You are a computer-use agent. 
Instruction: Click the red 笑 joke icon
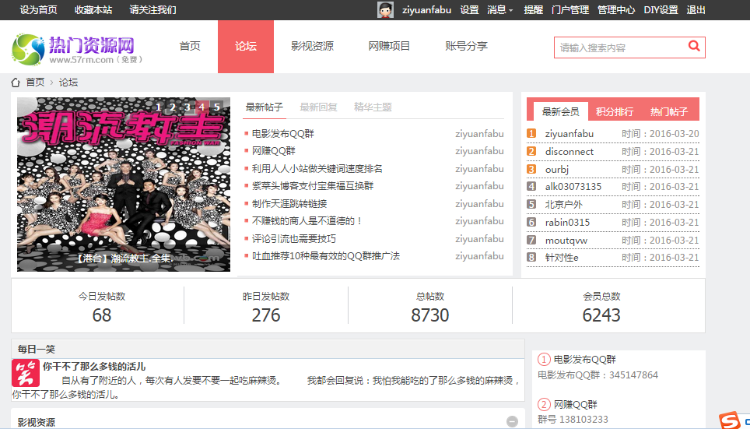coord(25,374)
